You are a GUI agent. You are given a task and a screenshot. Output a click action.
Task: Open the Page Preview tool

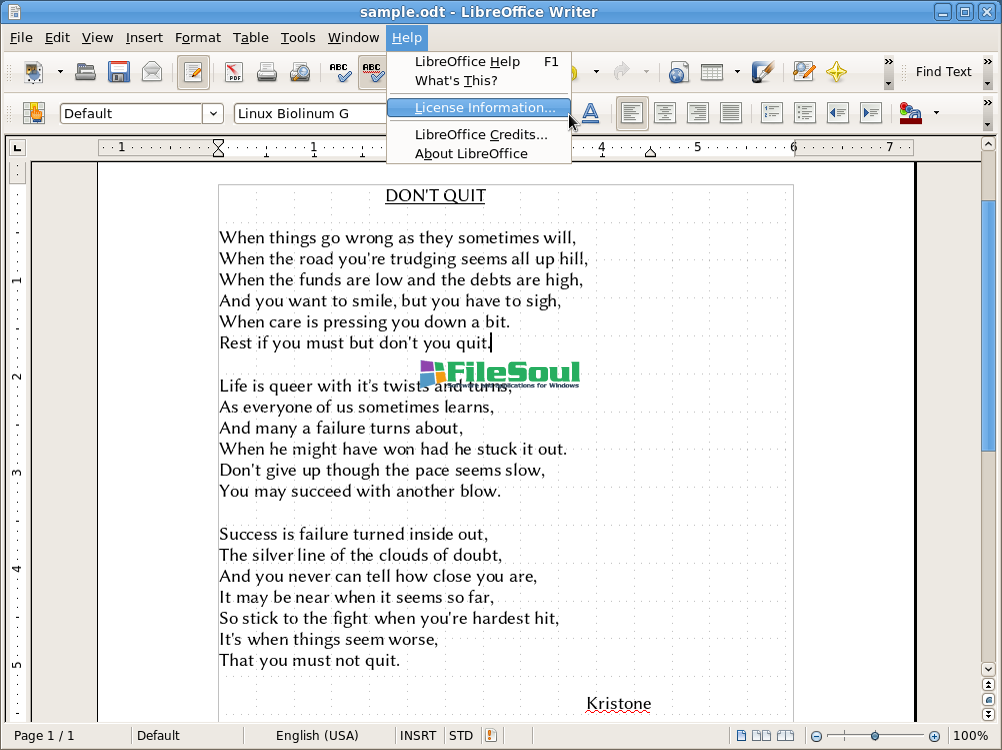(x=299, y=72)
